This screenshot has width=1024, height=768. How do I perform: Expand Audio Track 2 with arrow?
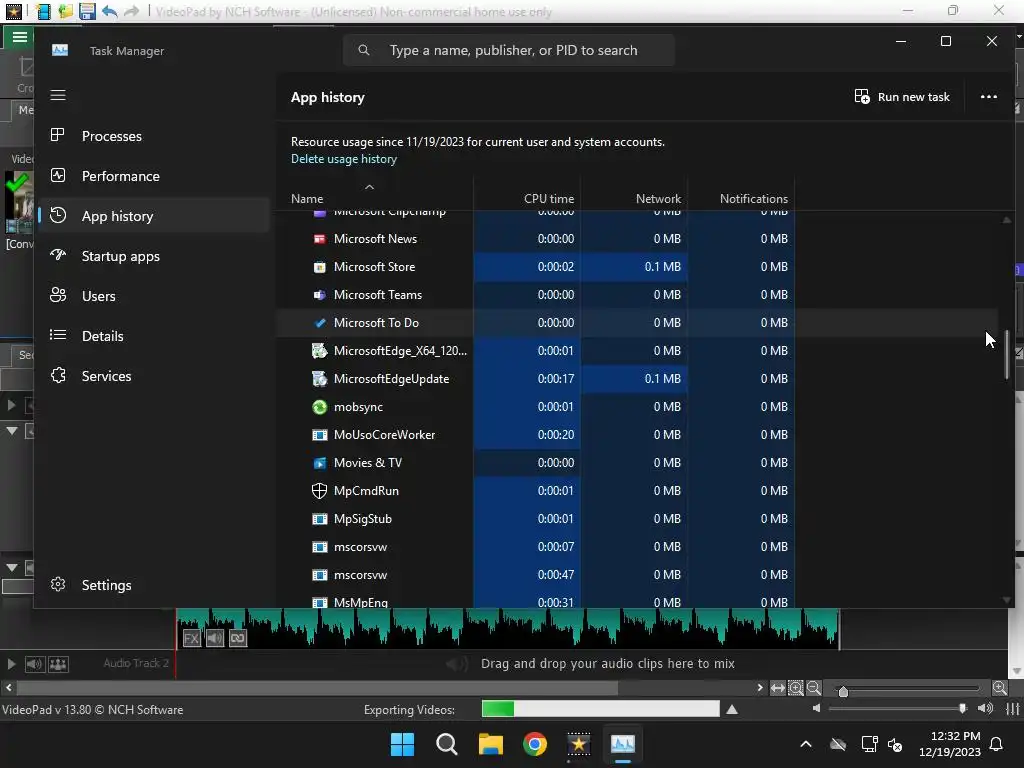click(11, 664)
